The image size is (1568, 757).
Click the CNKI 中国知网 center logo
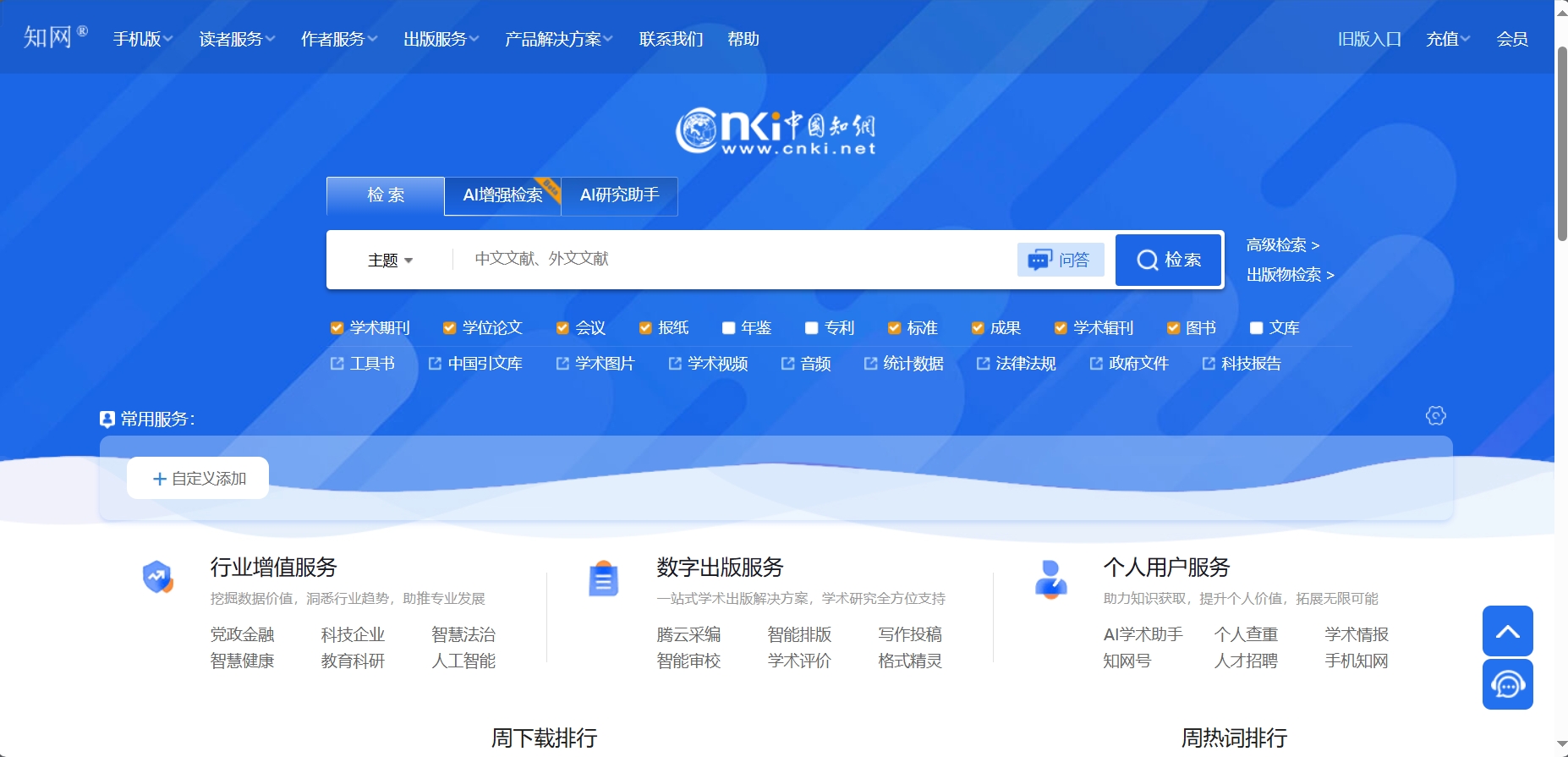click(x=776, y=131)
